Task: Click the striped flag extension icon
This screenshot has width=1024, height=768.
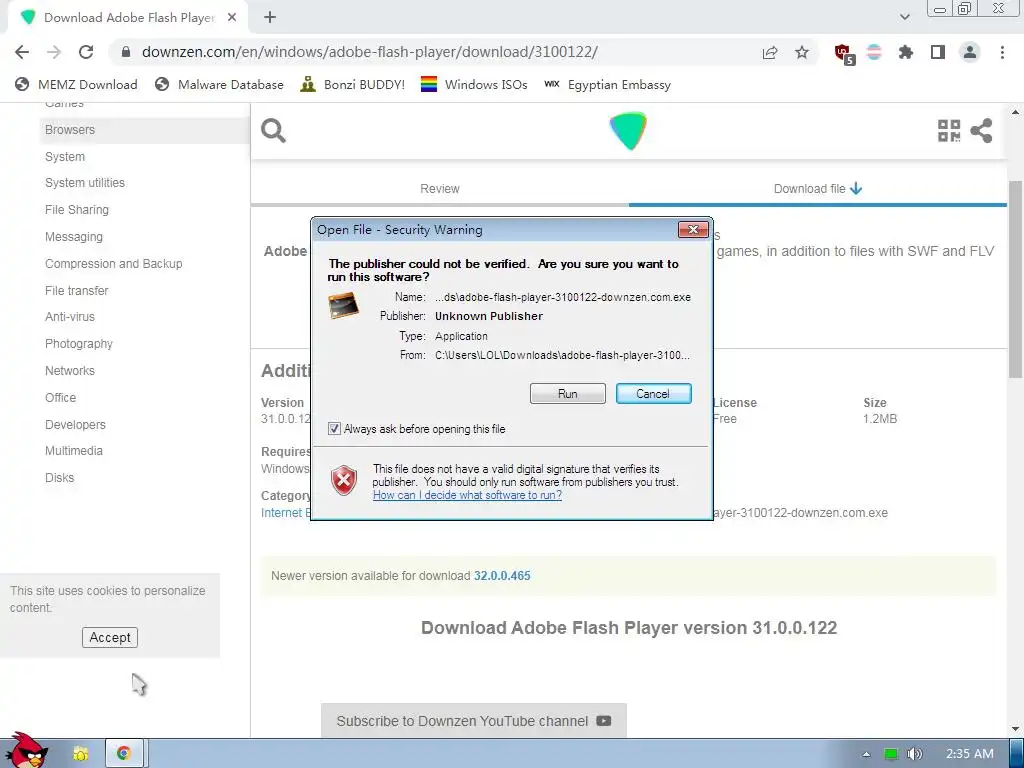Action: point(874,52)
